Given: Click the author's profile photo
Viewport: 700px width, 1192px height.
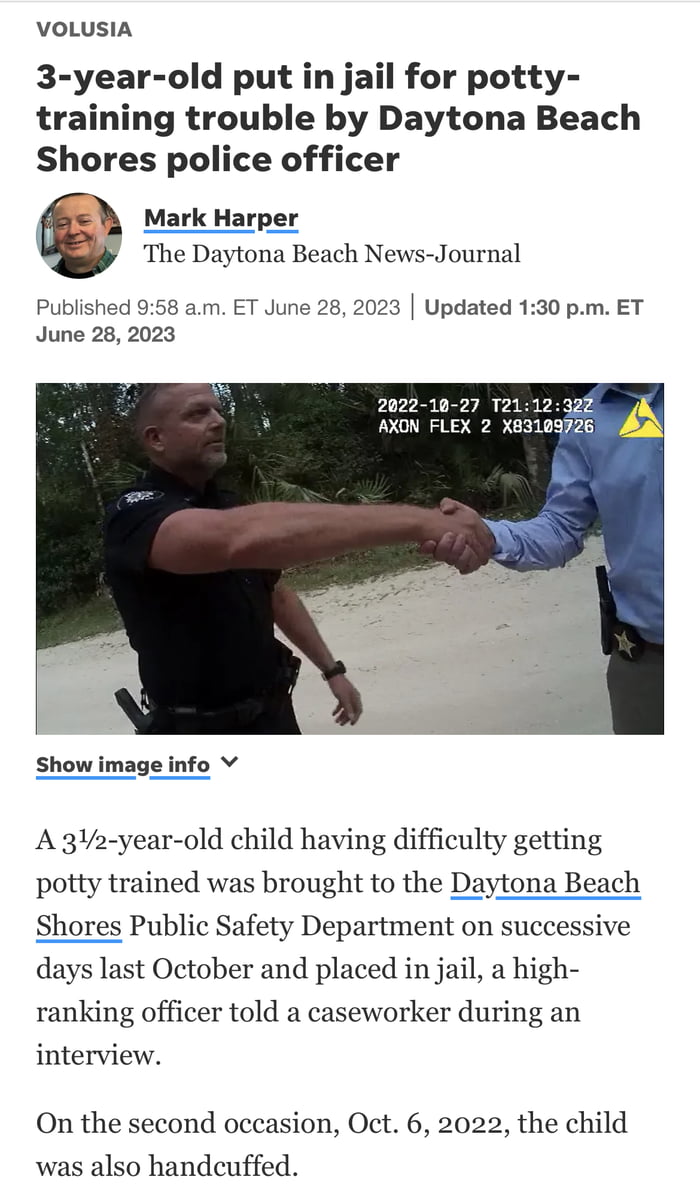Looking at the screenshot, I should (78, 236).
